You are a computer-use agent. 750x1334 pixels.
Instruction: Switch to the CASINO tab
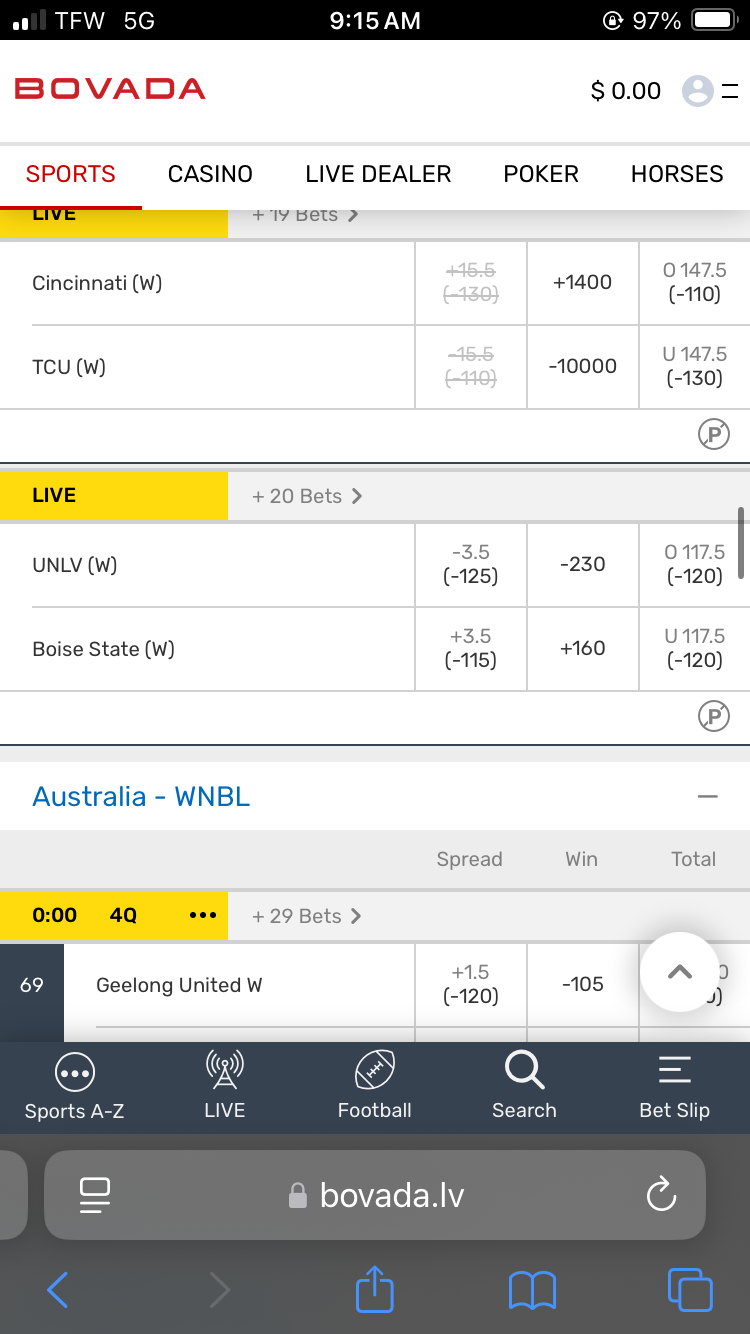coord(210,174)
